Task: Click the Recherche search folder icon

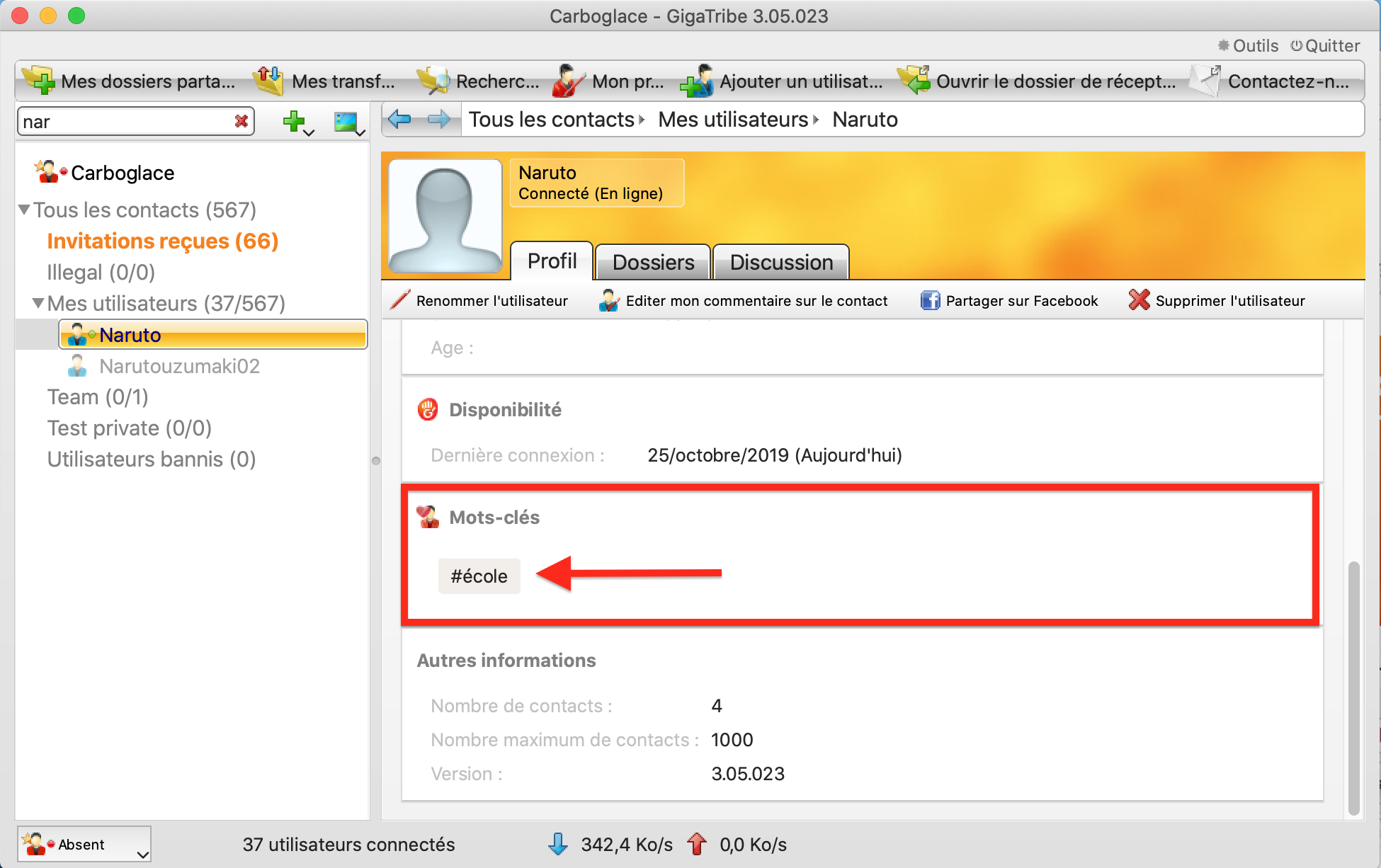Action: click(x=433, y=81)
